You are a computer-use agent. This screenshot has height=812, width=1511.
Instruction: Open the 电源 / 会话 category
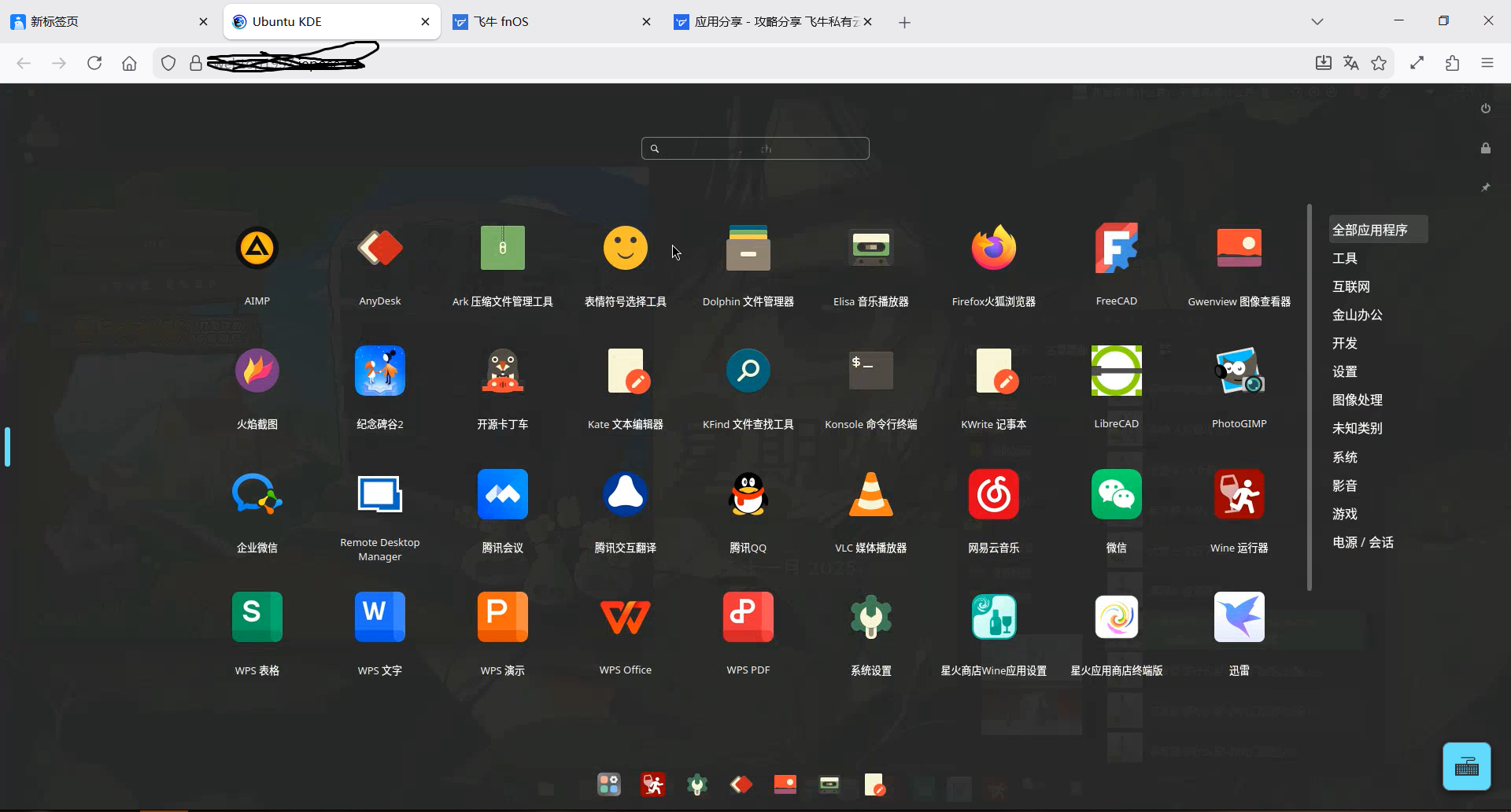[x=1363, y=542]
